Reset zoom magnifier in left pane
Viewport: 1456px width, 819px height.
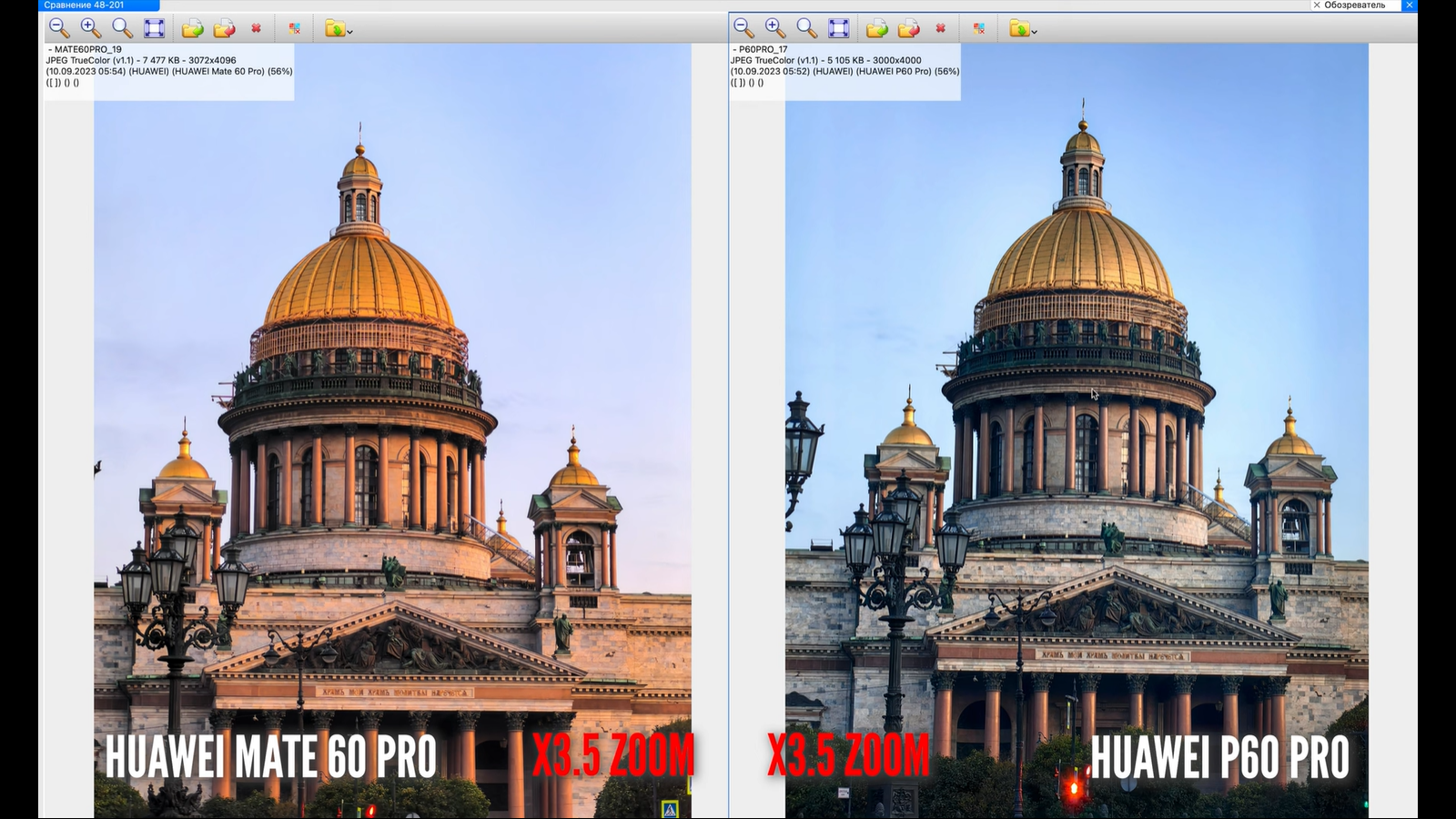coord(122,28)
